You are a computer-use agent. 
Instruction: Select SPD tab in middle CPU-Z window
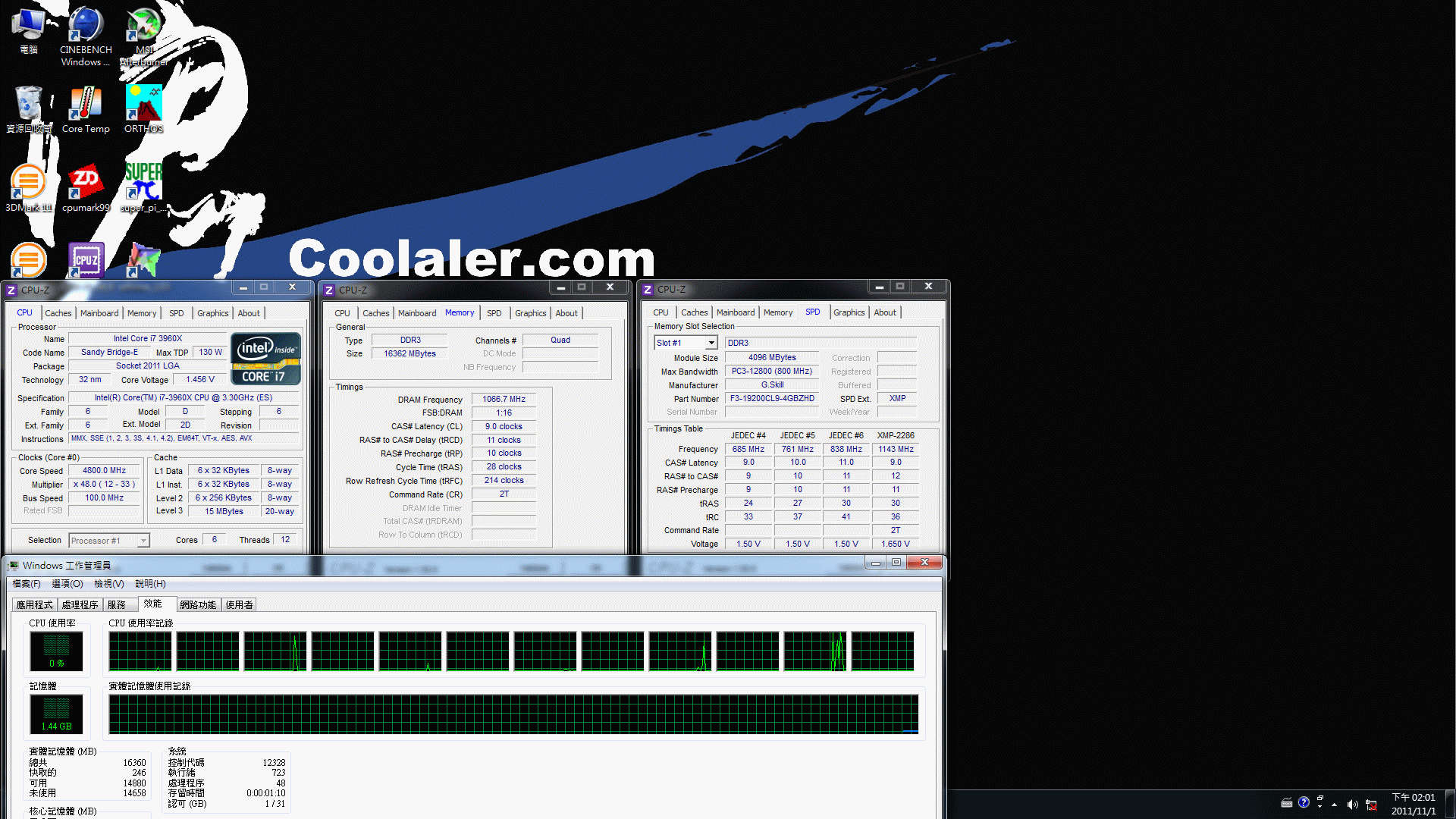(x=494, y=313)
